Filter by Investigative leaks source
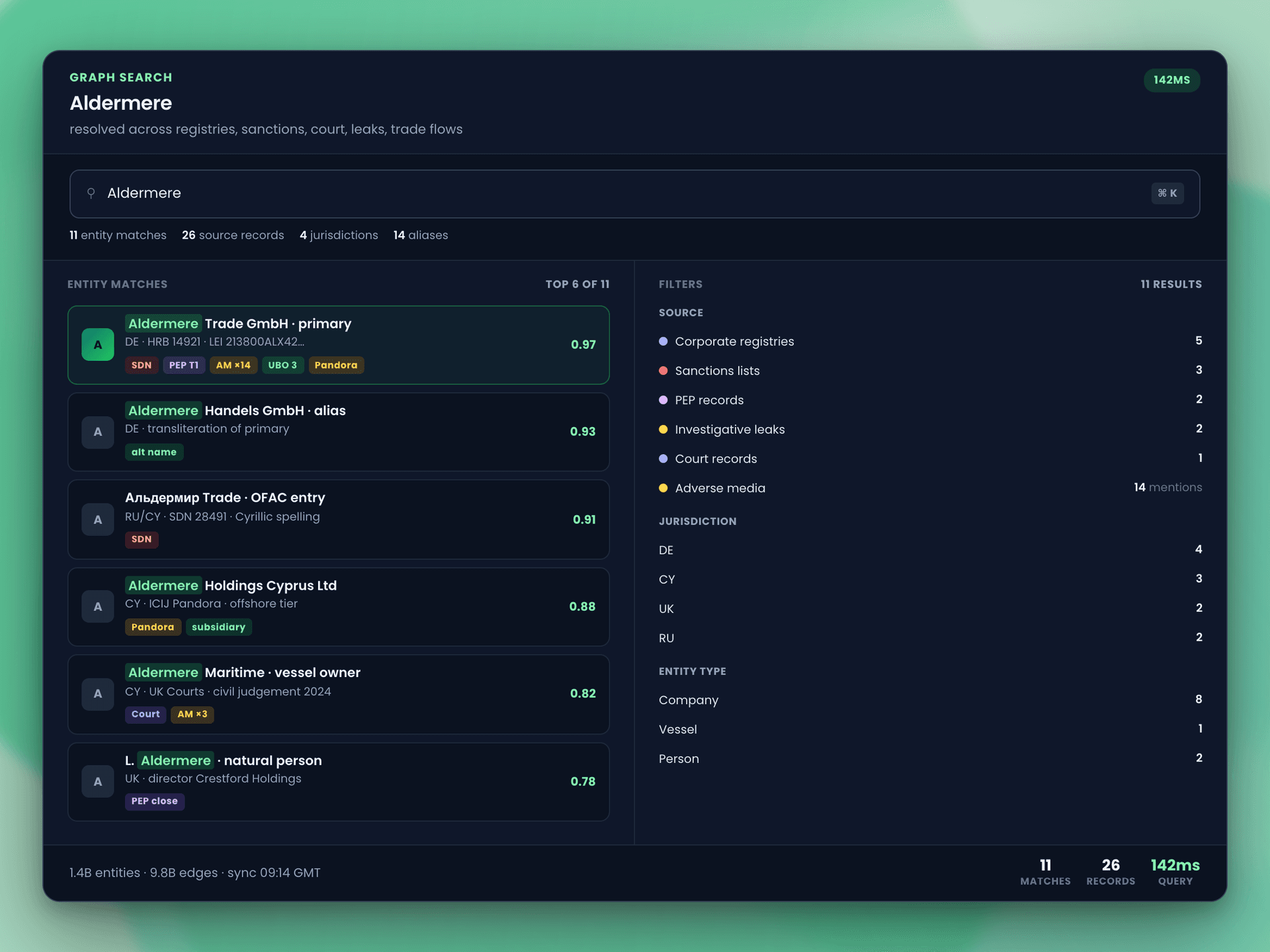The width and height of the screenshot is (1270, 952). pyautogui.click(x=930, y=429)
